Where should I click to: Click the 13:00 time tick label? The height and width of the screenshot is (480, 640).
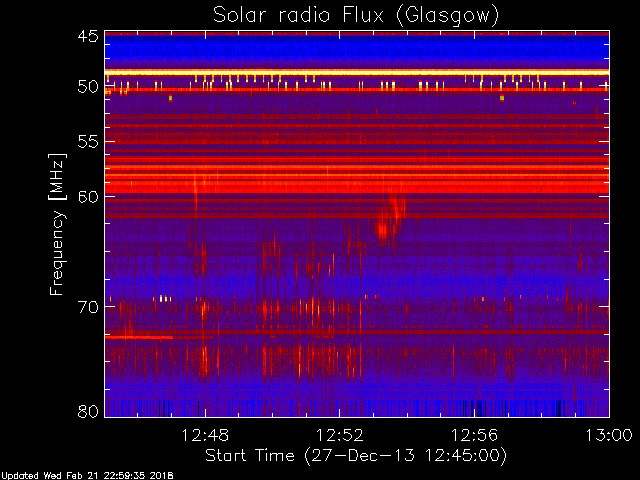pyautogui.click(x=609, y=435)
